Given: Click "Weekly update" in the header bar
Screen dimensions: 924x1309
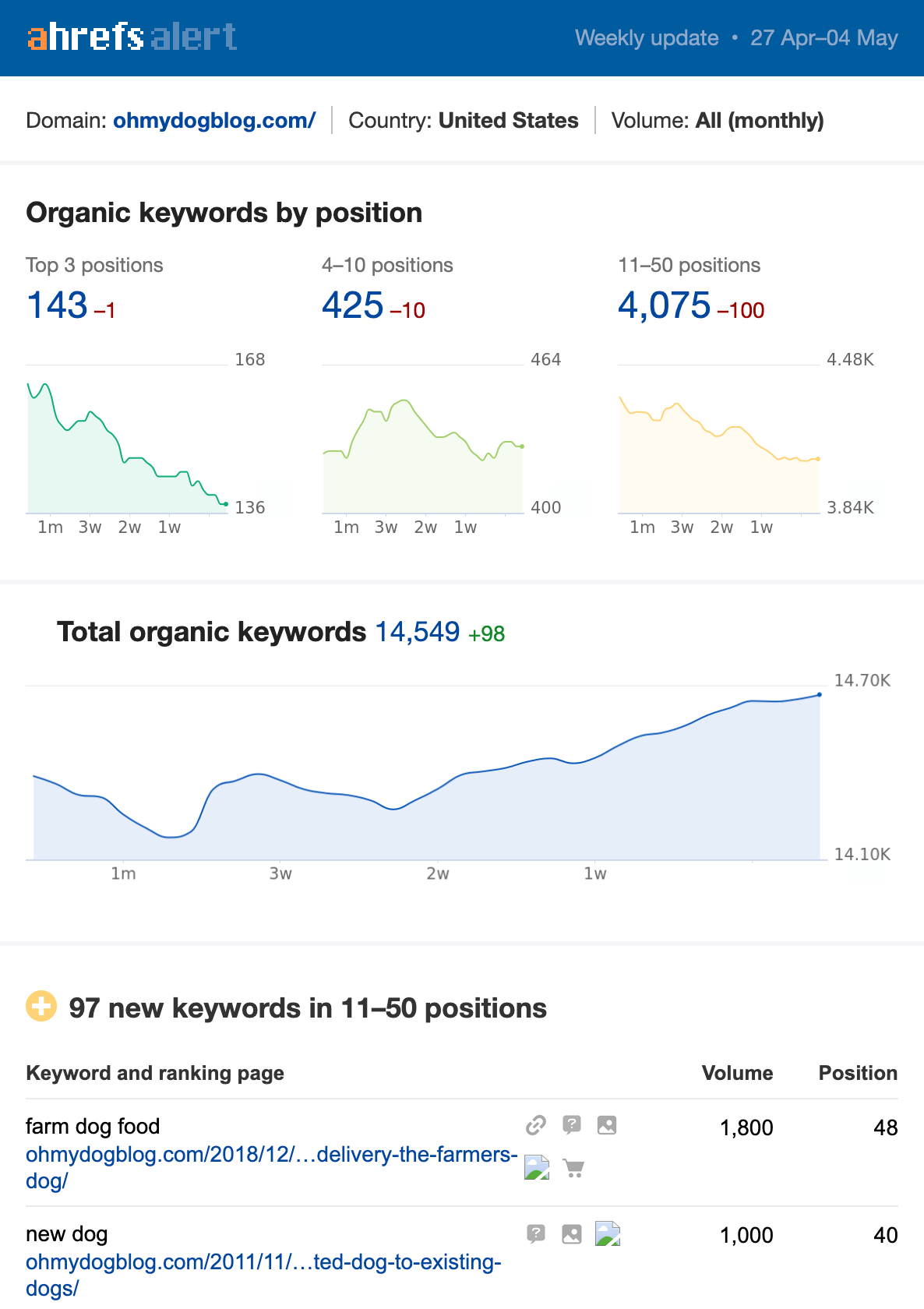Looking at the screenshot, I should pos(645,37).
